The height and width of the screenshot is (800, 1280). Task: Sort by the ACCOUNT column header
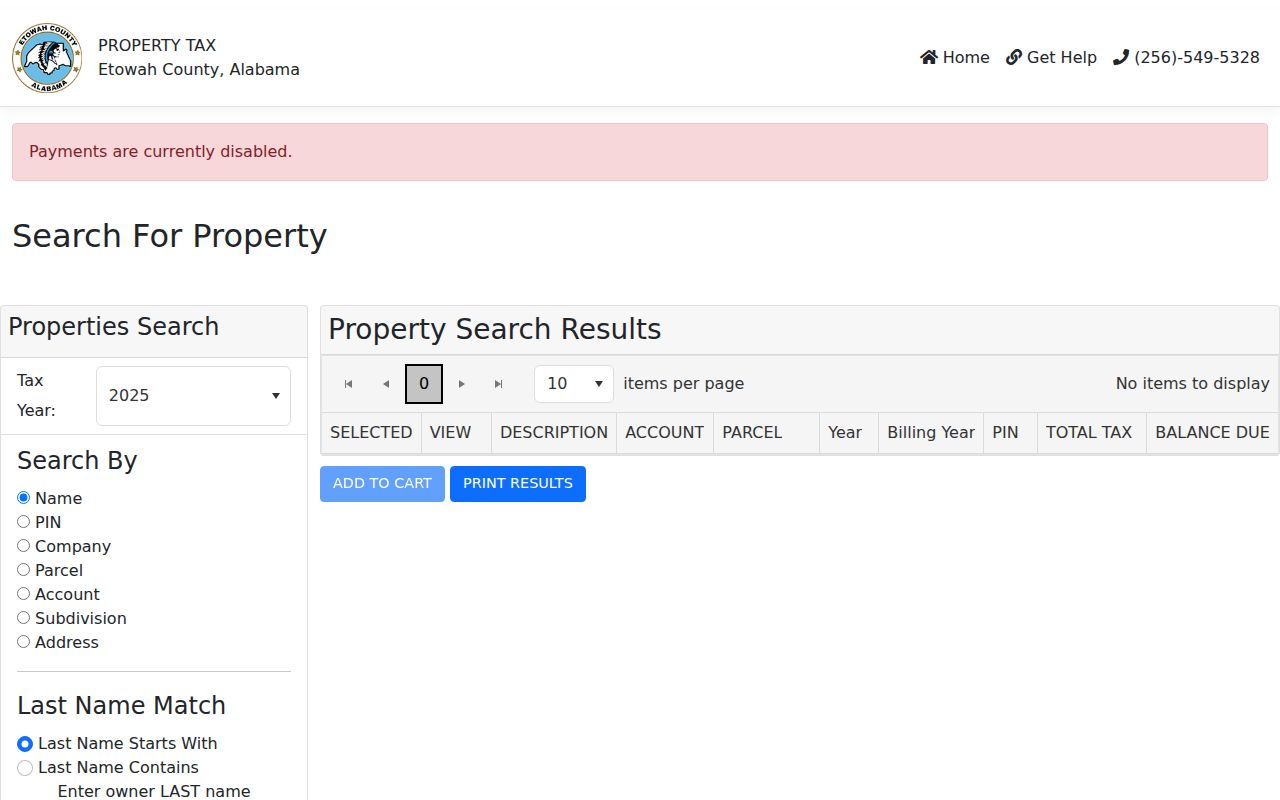(x=665, y=433)
